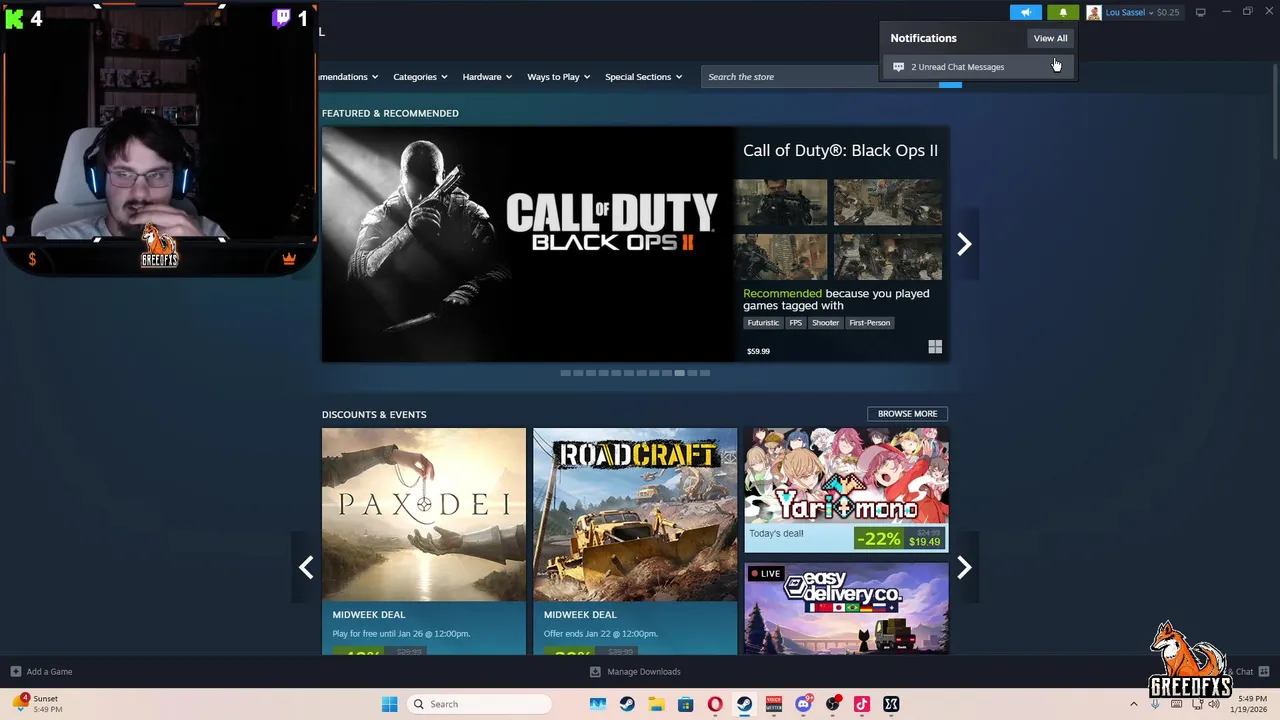This screenshot has height=720, width=1280.
Task: Open the Yarimono today's deal card
Action: [846, 490]
